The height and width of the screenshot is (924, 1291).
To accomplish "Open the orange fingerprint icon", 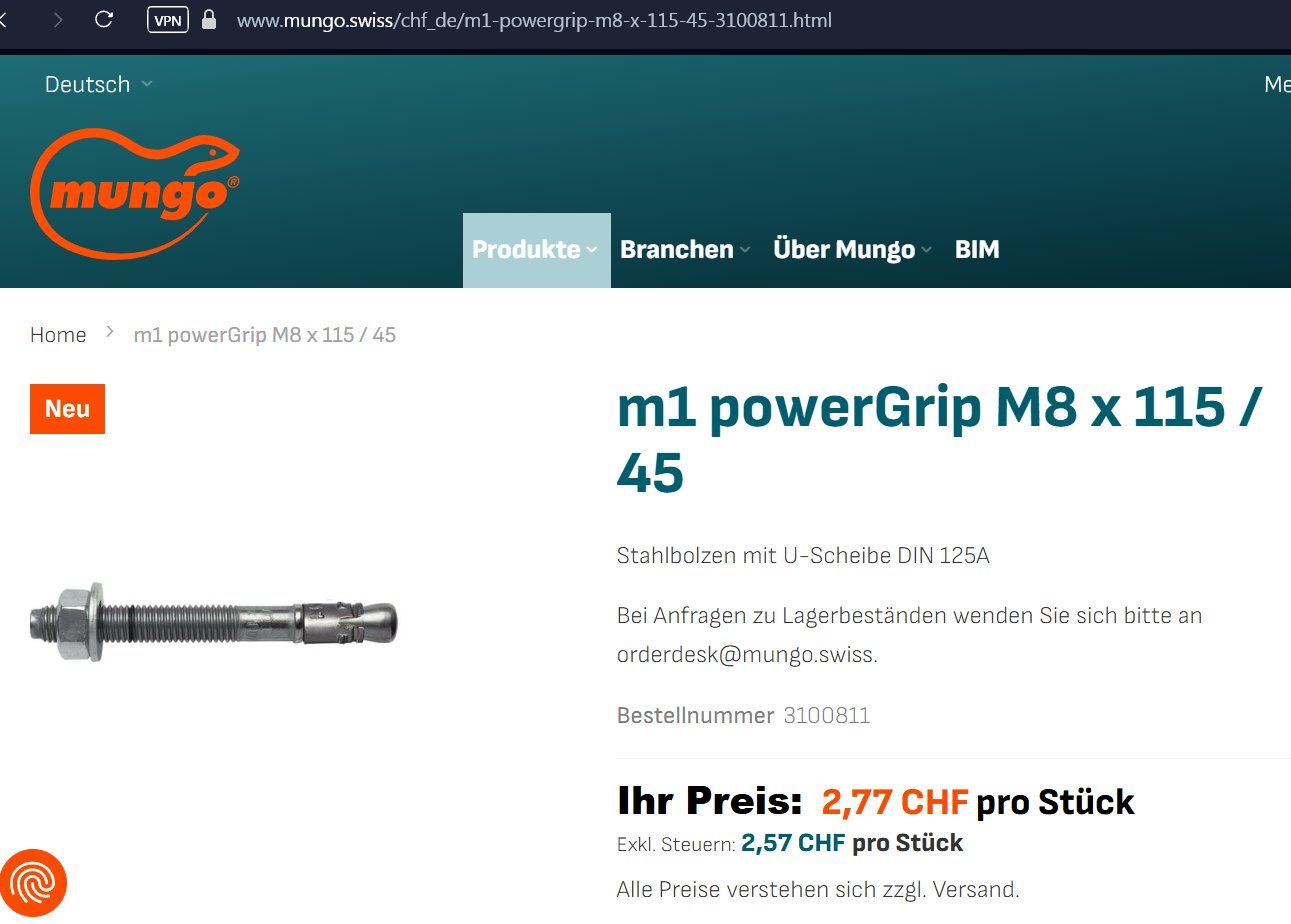I will (x=33, y=884).
